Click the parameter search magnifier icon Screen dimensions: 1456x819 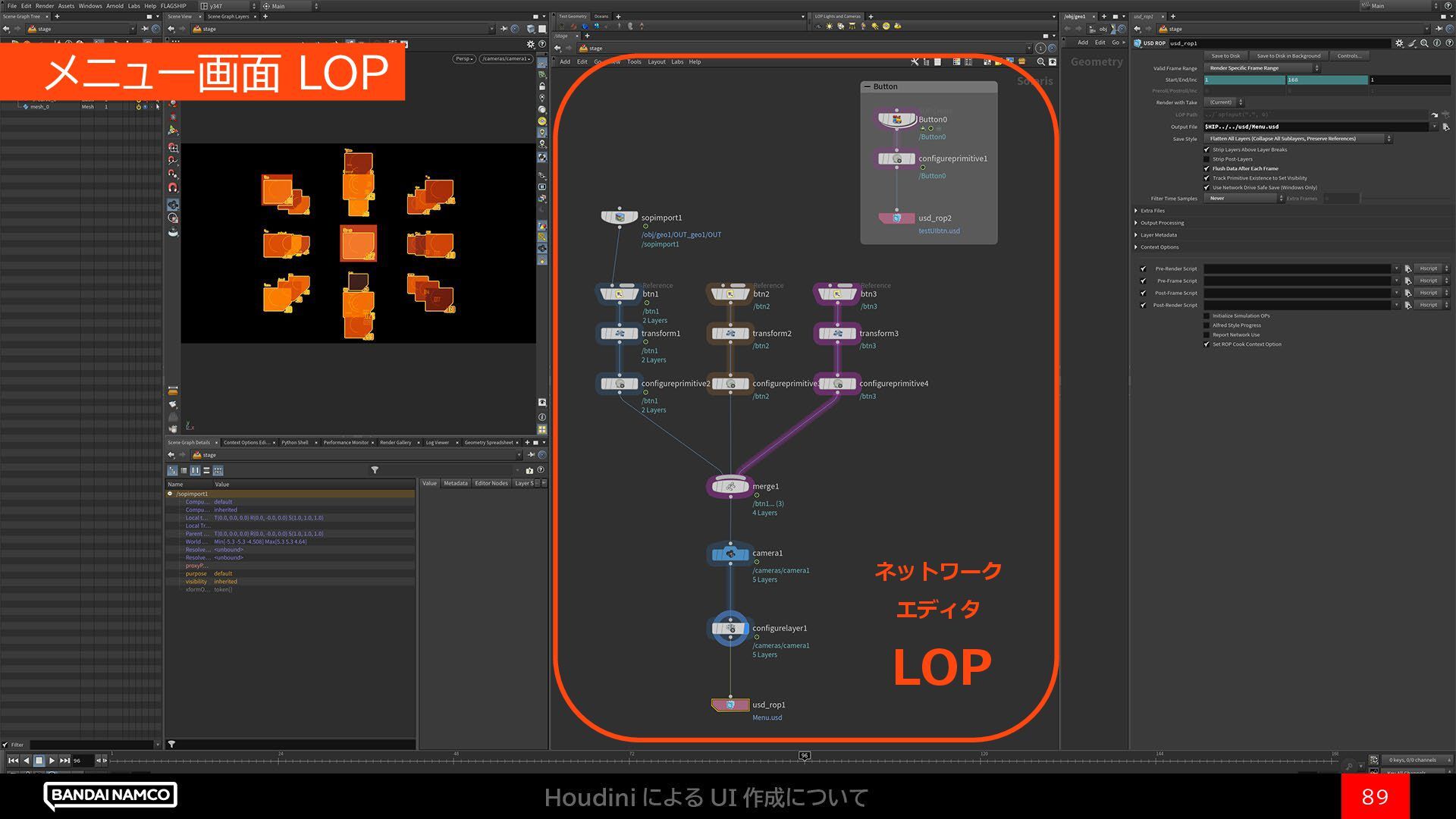tap(1424, 43)
